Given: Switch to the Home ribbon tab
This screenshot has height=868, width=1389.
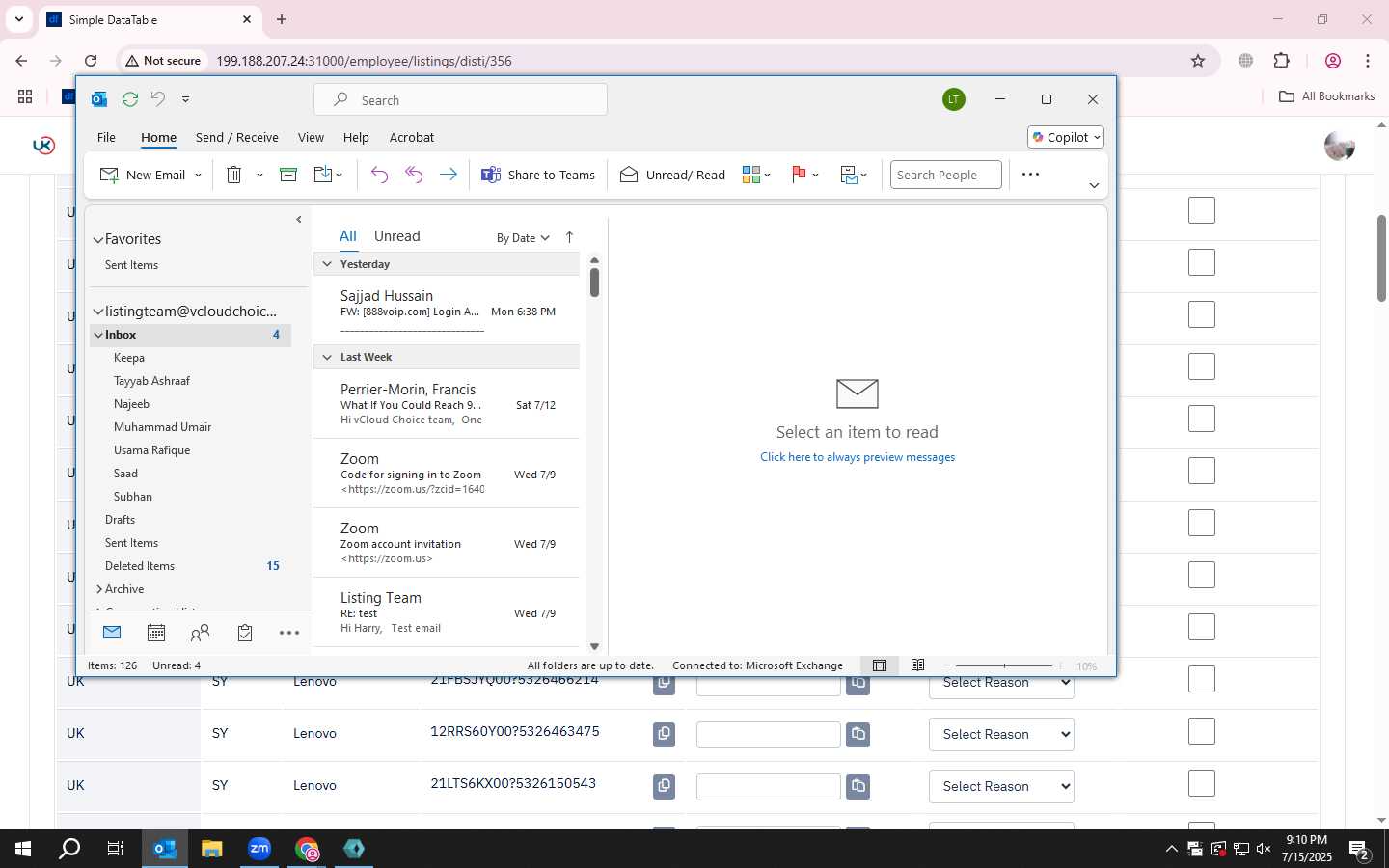Looking at the screenshot, I should [x=158, y=137].
